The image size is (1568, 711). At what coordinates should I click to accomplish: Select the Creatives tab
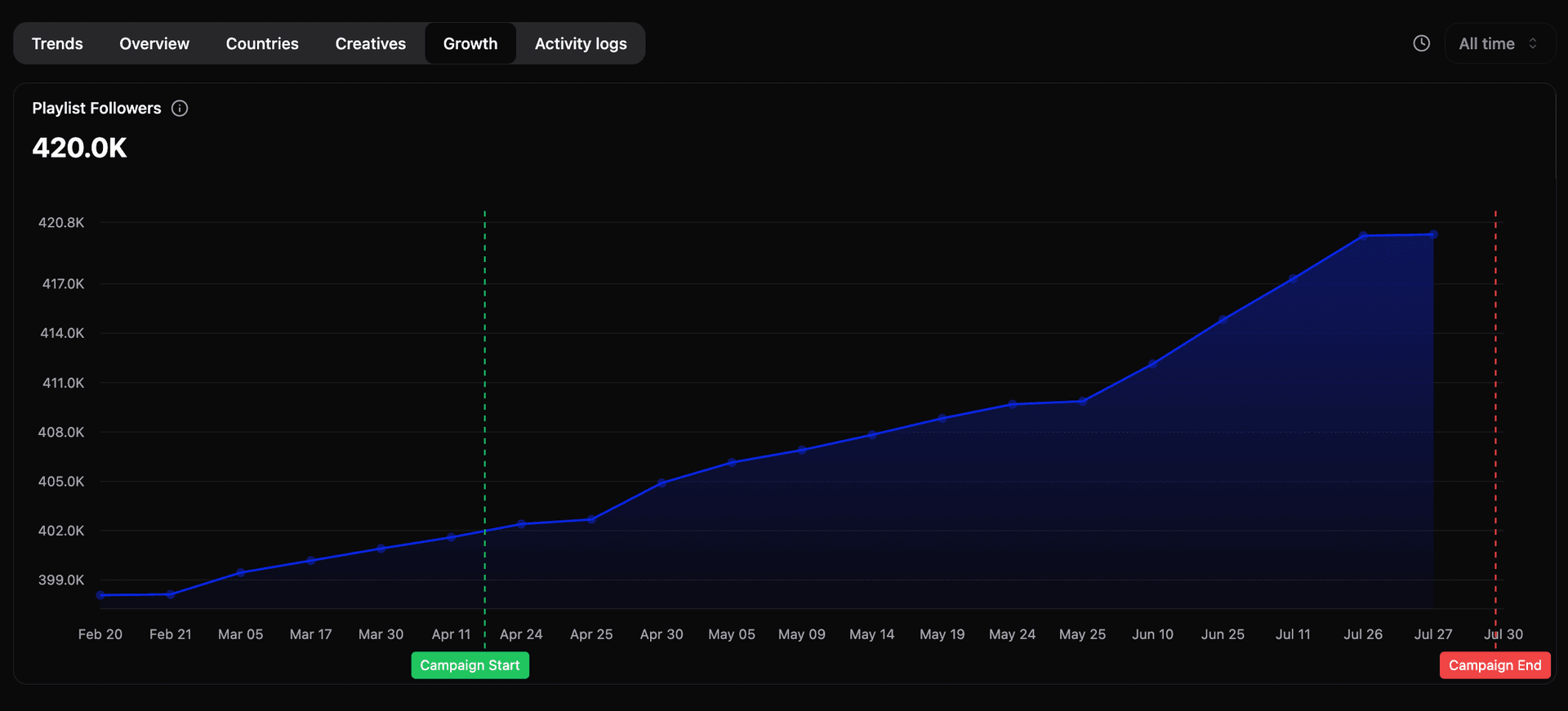click(371, 43)
